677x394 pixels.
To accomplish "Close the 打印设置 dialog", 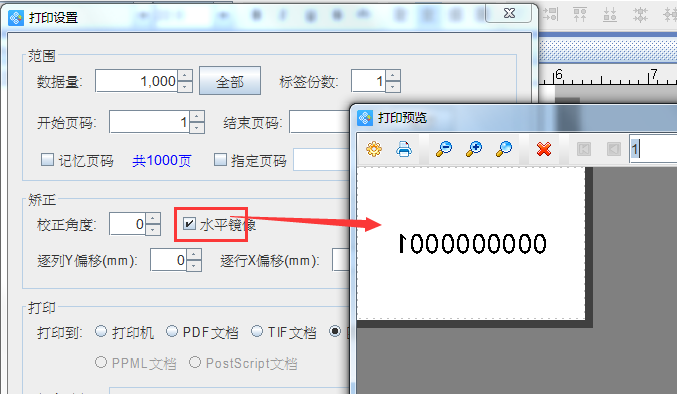I will pos(509,13).
